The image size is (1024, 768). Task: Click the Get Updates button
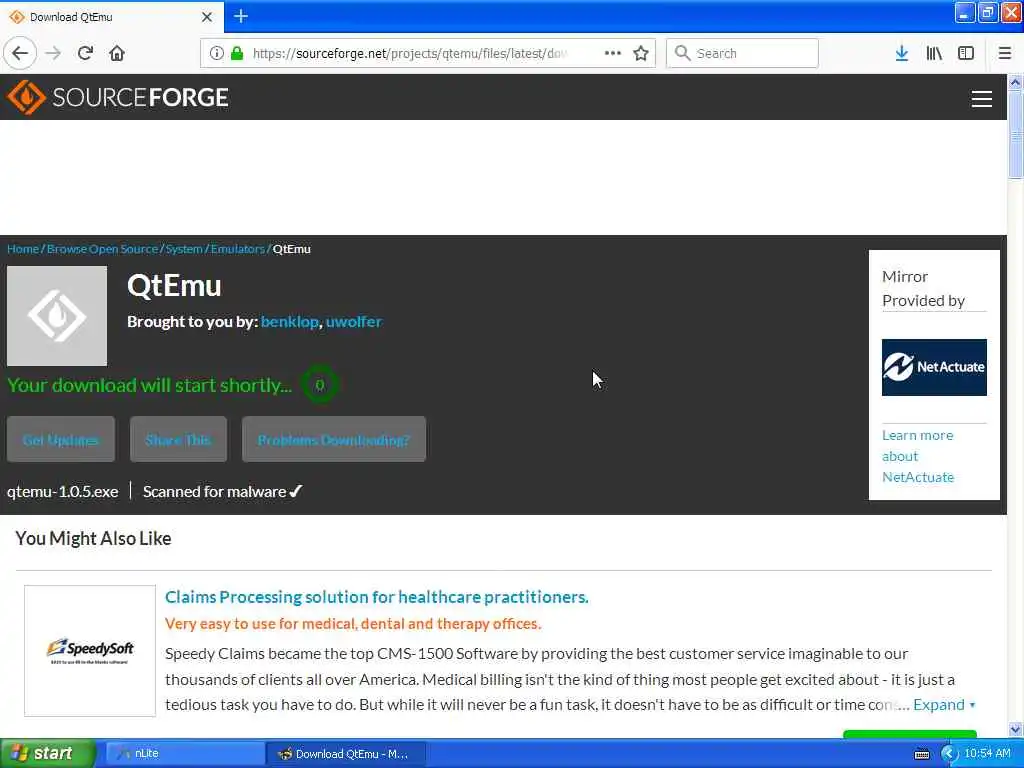[61, 440]
